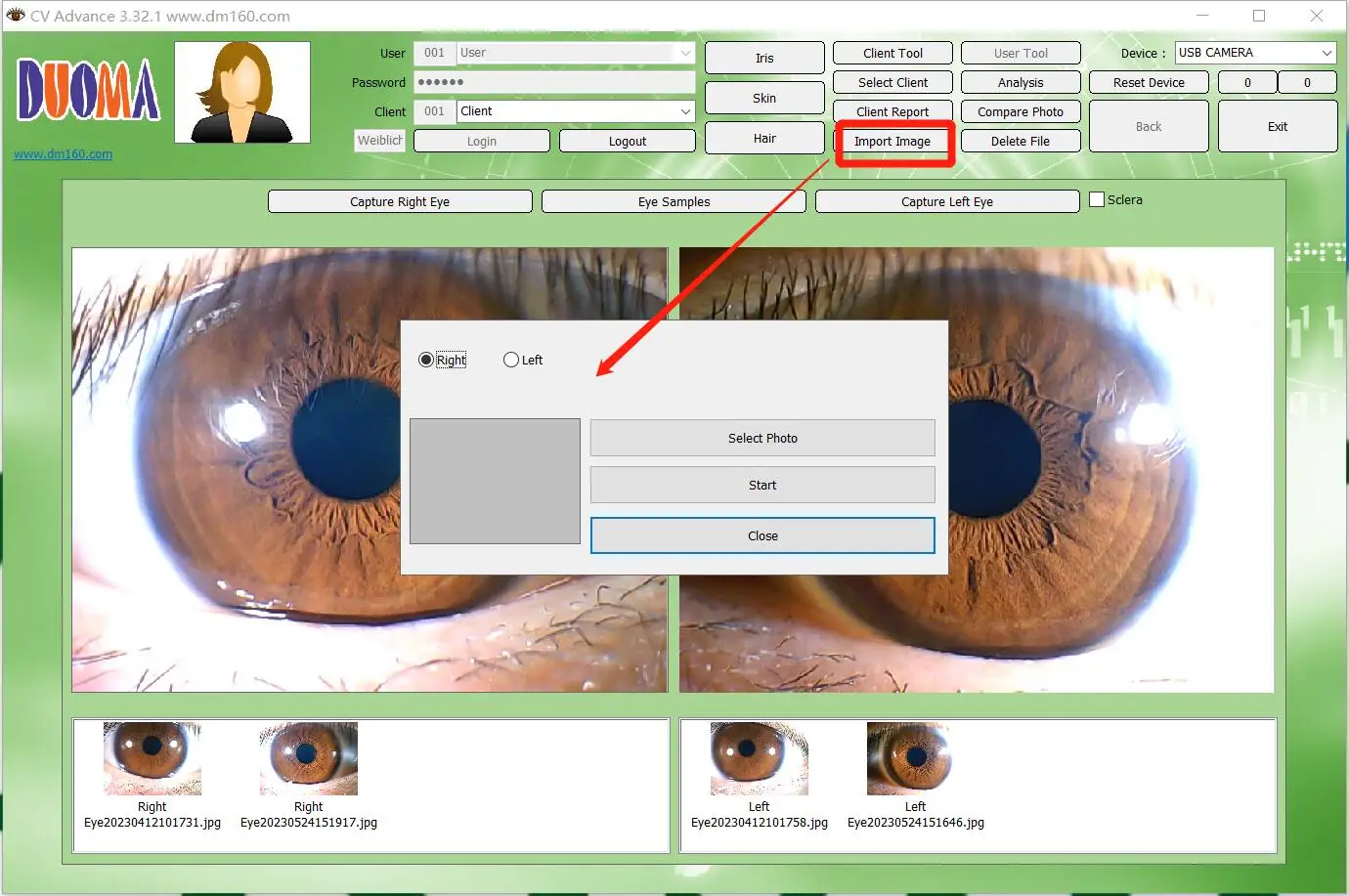The height and width of the screenshot is (896, 1349).
Task: Click the Exit button
Action: [1278, 126]
